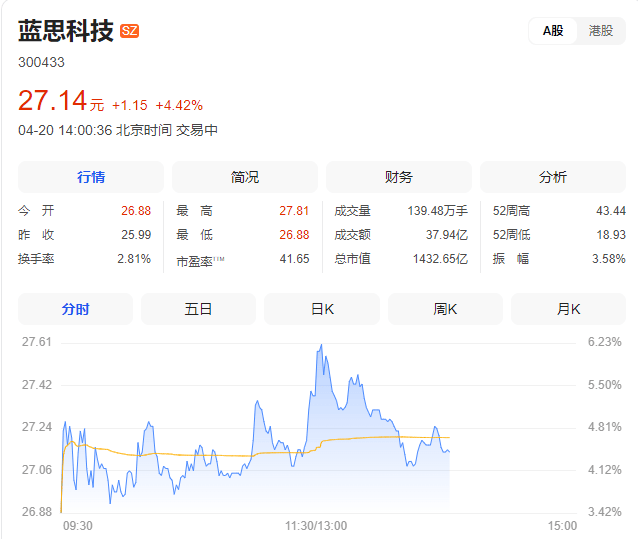
Task: Click the 11:30/13:00 time axis label
Action: (316, 526)
